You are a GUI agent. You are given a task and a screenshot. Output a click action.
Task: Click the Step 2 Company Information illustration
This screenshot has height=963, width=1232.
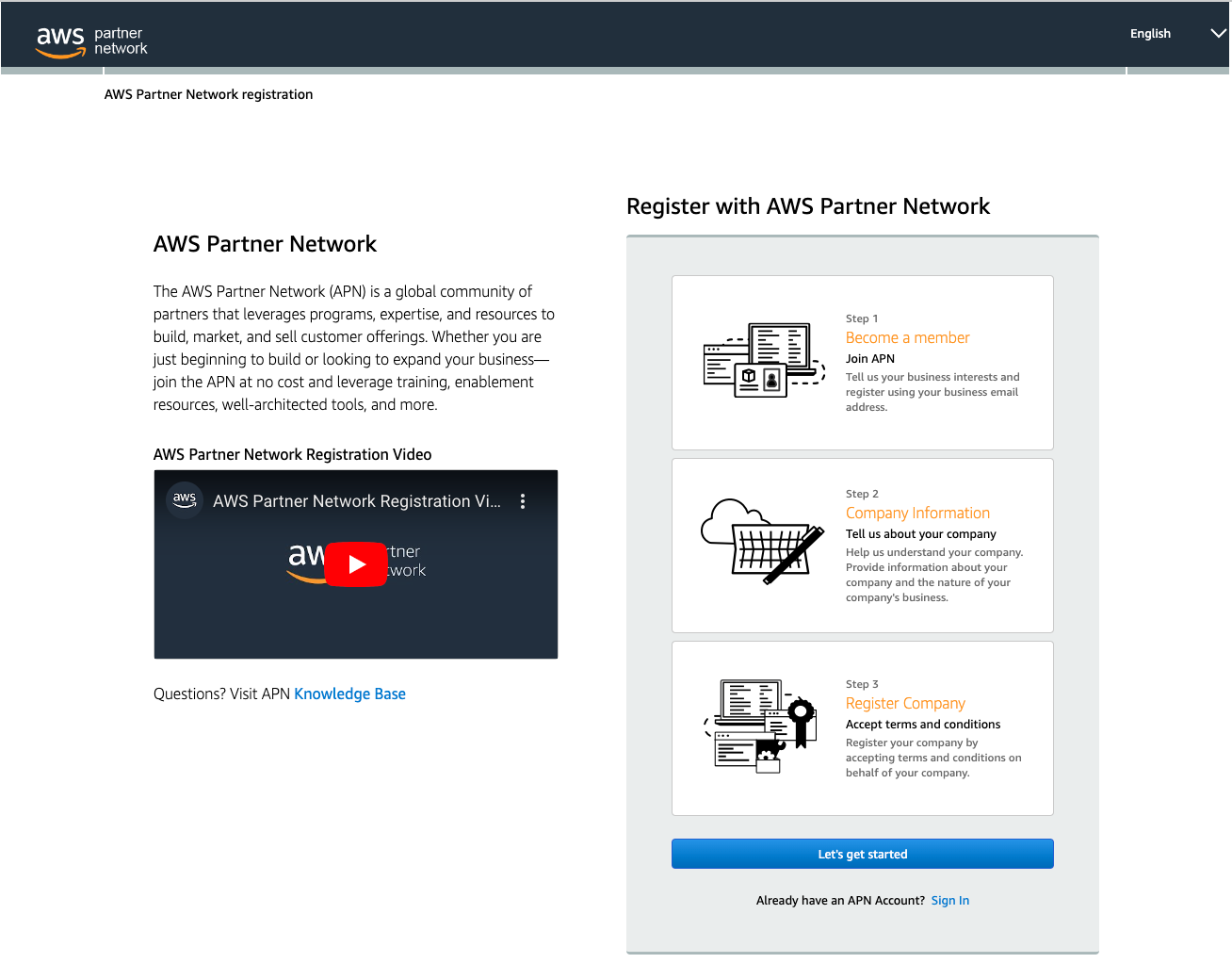coord(764,542)
